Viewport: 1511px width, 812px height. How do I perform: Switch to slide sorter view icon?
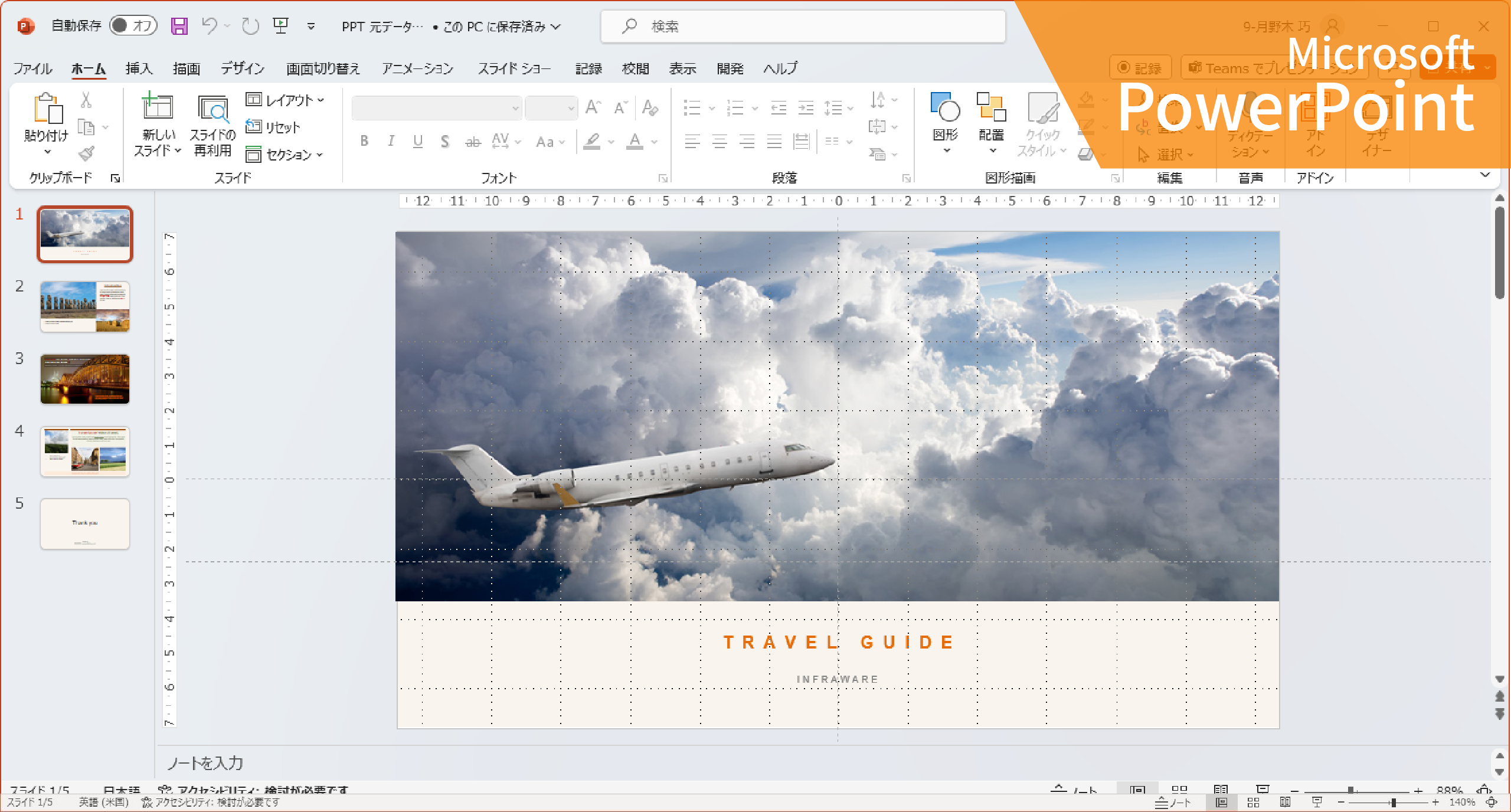coord(1253,803)
